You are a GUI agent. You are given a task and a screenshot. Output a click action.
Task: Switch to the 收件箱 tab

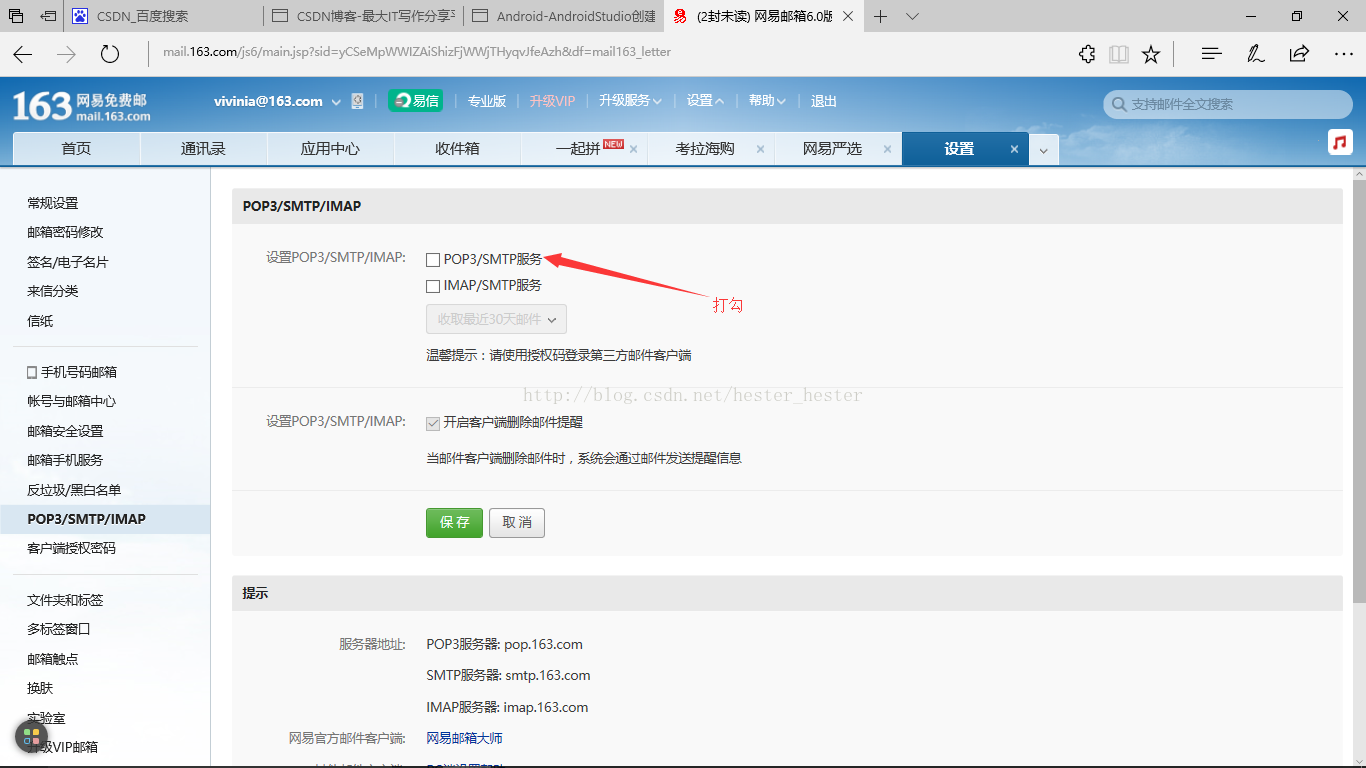pos(457,148)
